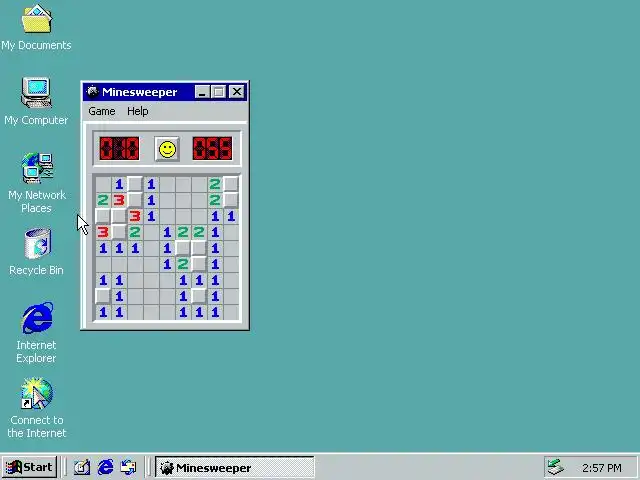Select the My Computer desktop icon
640x480 pixels.
pyautogui.click(x=36, y=101)
